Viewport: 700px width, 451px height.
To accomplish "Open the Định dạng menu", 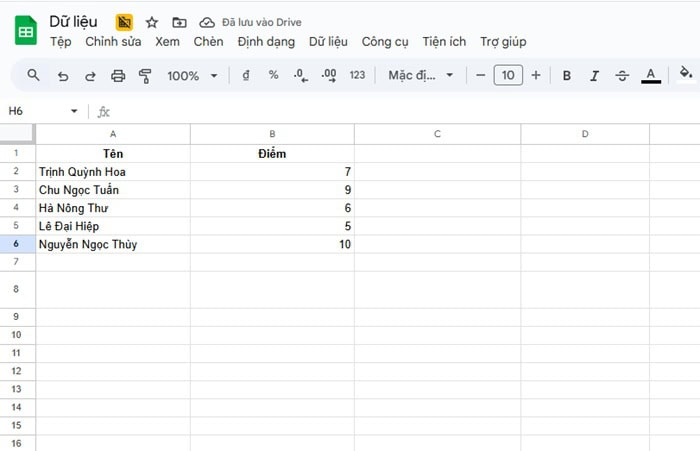I will [x=266, y=42].
